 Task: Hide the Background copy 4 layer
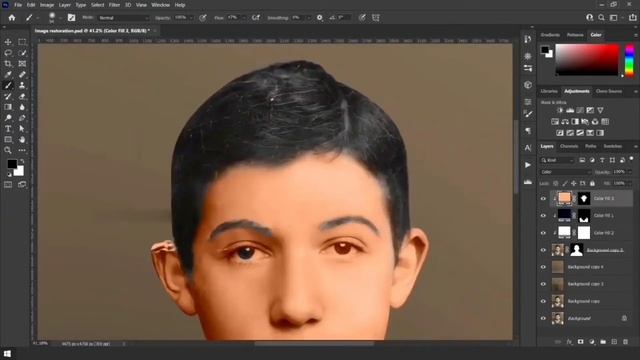tap(543, 267)
